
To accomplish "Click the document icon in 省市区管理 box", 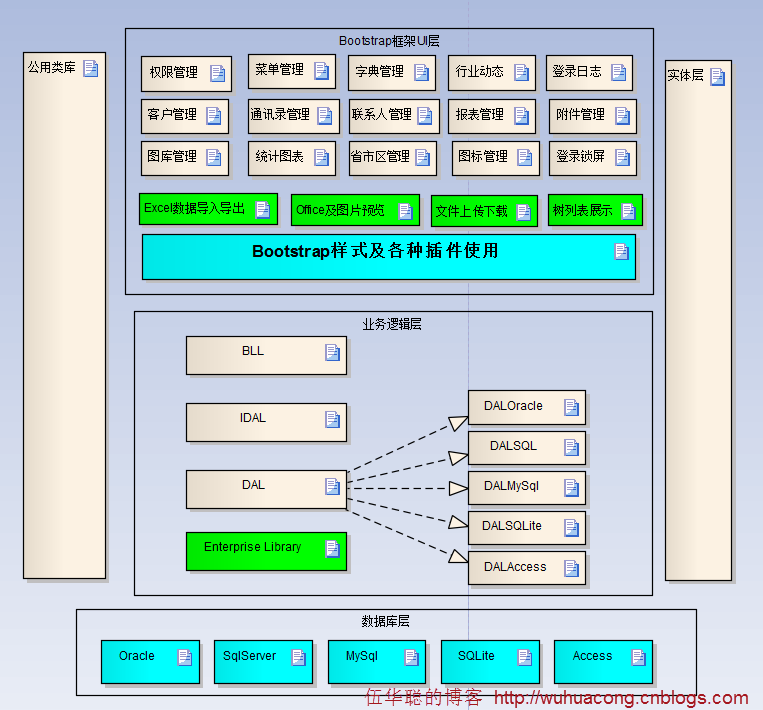I will [423, 158].
